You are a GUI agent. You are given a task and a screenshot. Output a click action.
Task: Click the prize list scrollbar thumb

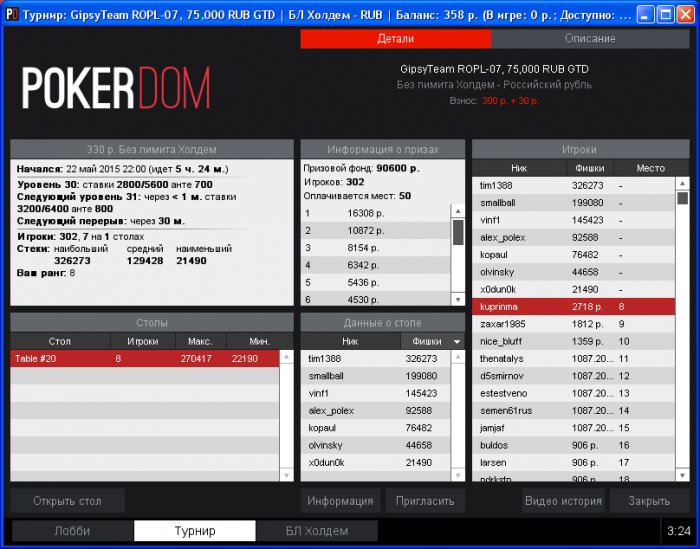pyautogui.click(x=458, y=232)
